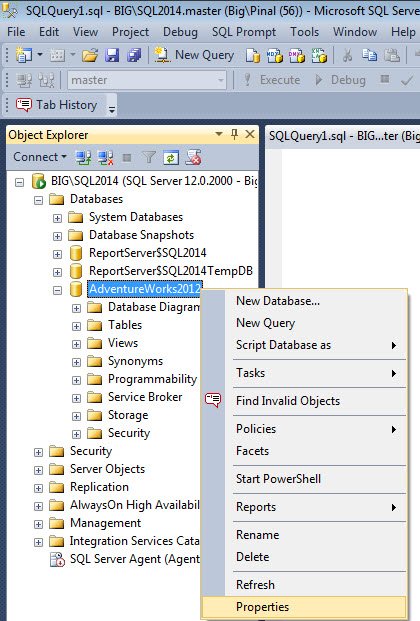Viewport: 420px width, 621px height.
Task: Expand the ReportServer$SQL2014 database
Action: (x=57, y=254)
